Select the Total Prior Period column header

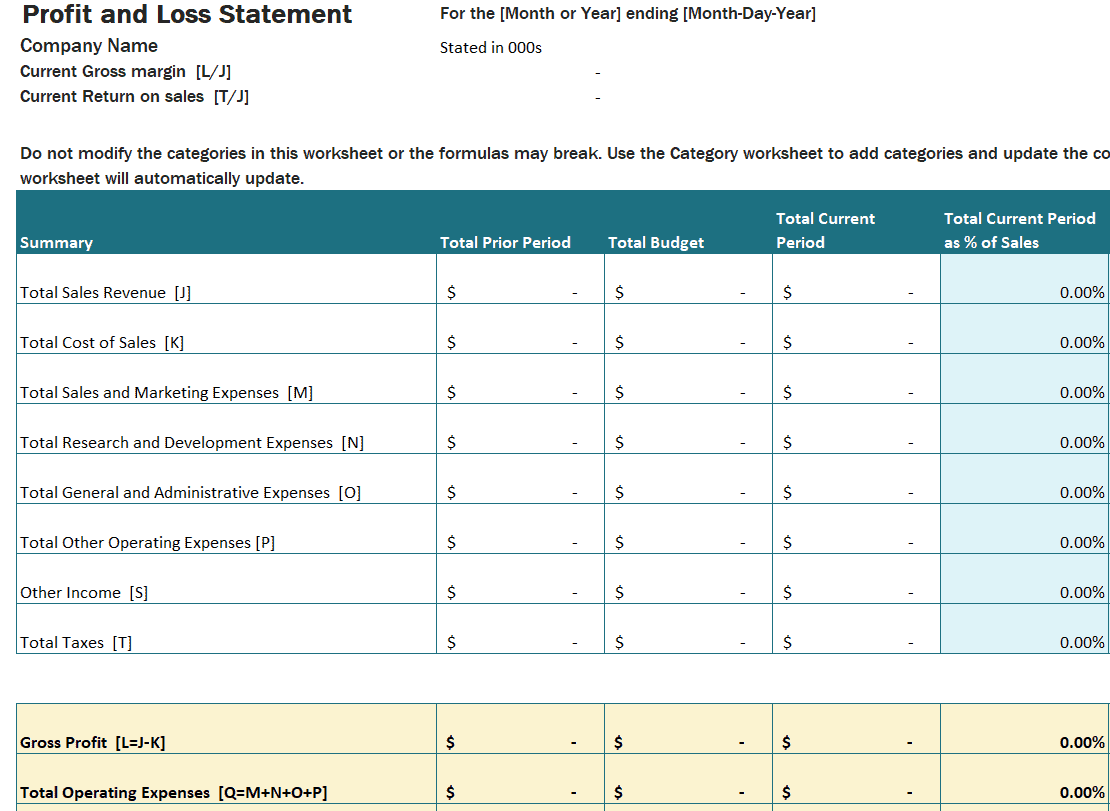520,222
